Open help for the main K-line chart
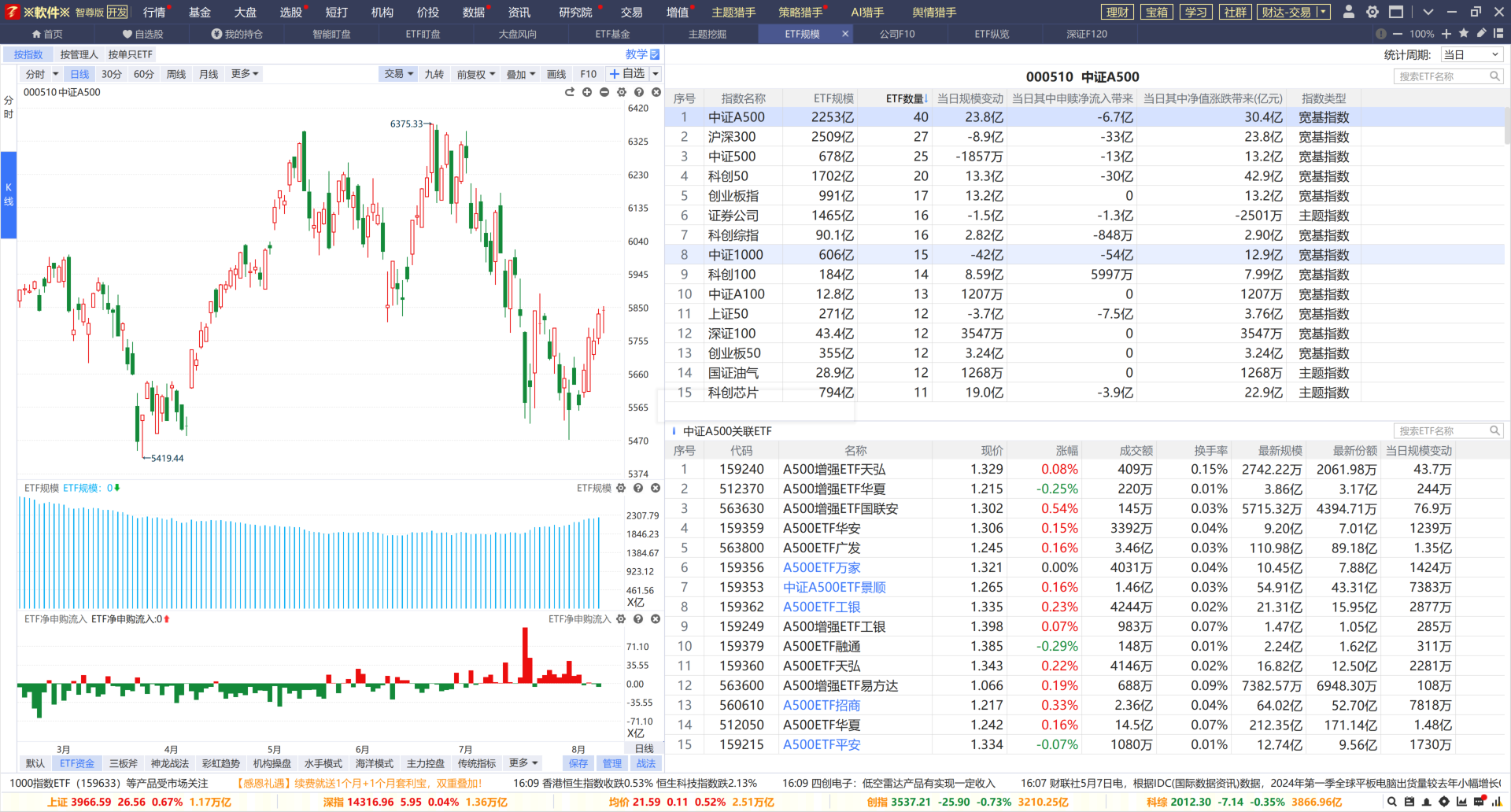Screen dimensions: 1511x812 tap(639, 92)
